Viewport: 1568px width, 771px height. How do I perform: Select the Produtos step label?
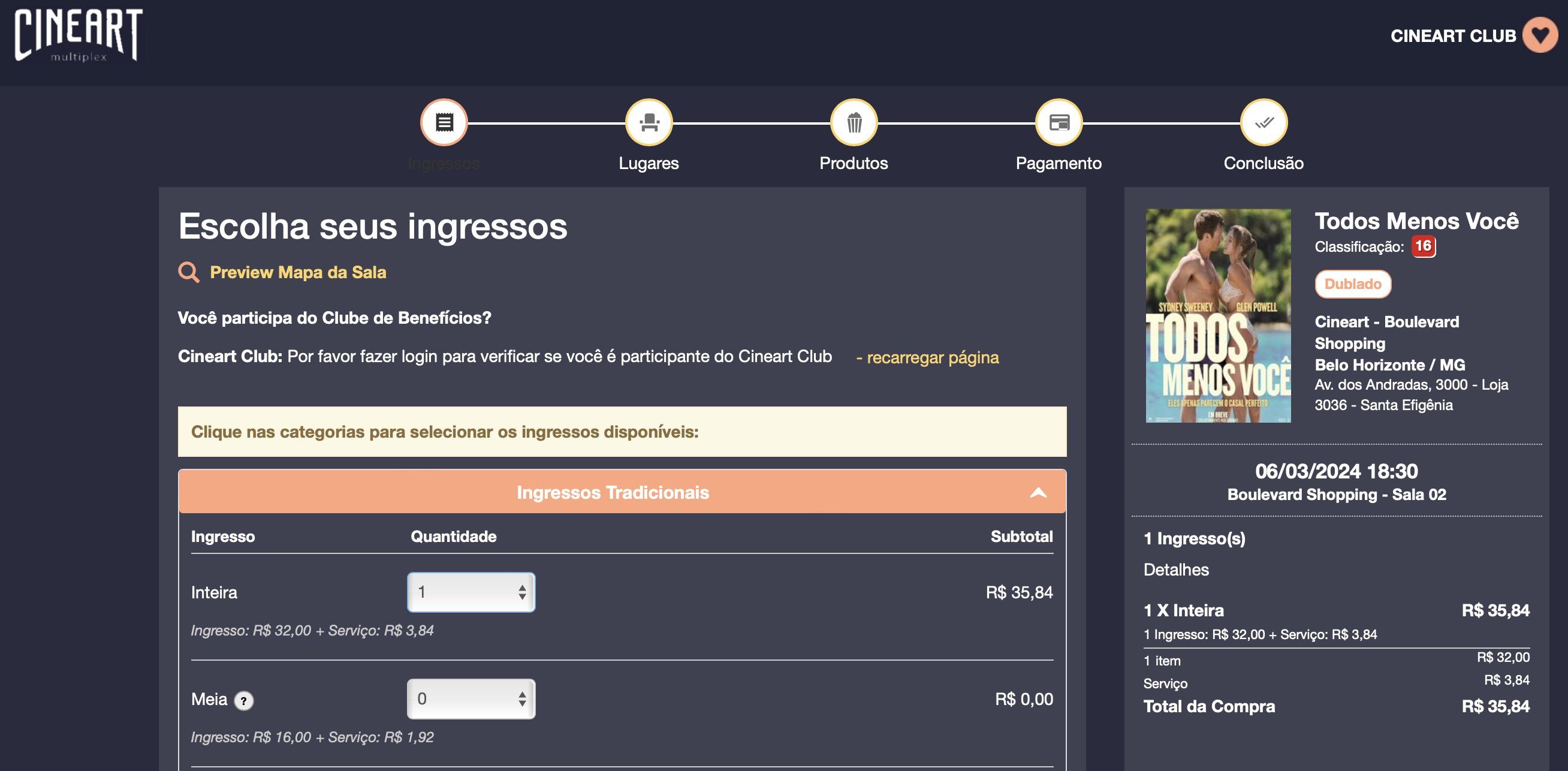click(x=854, y=163)
